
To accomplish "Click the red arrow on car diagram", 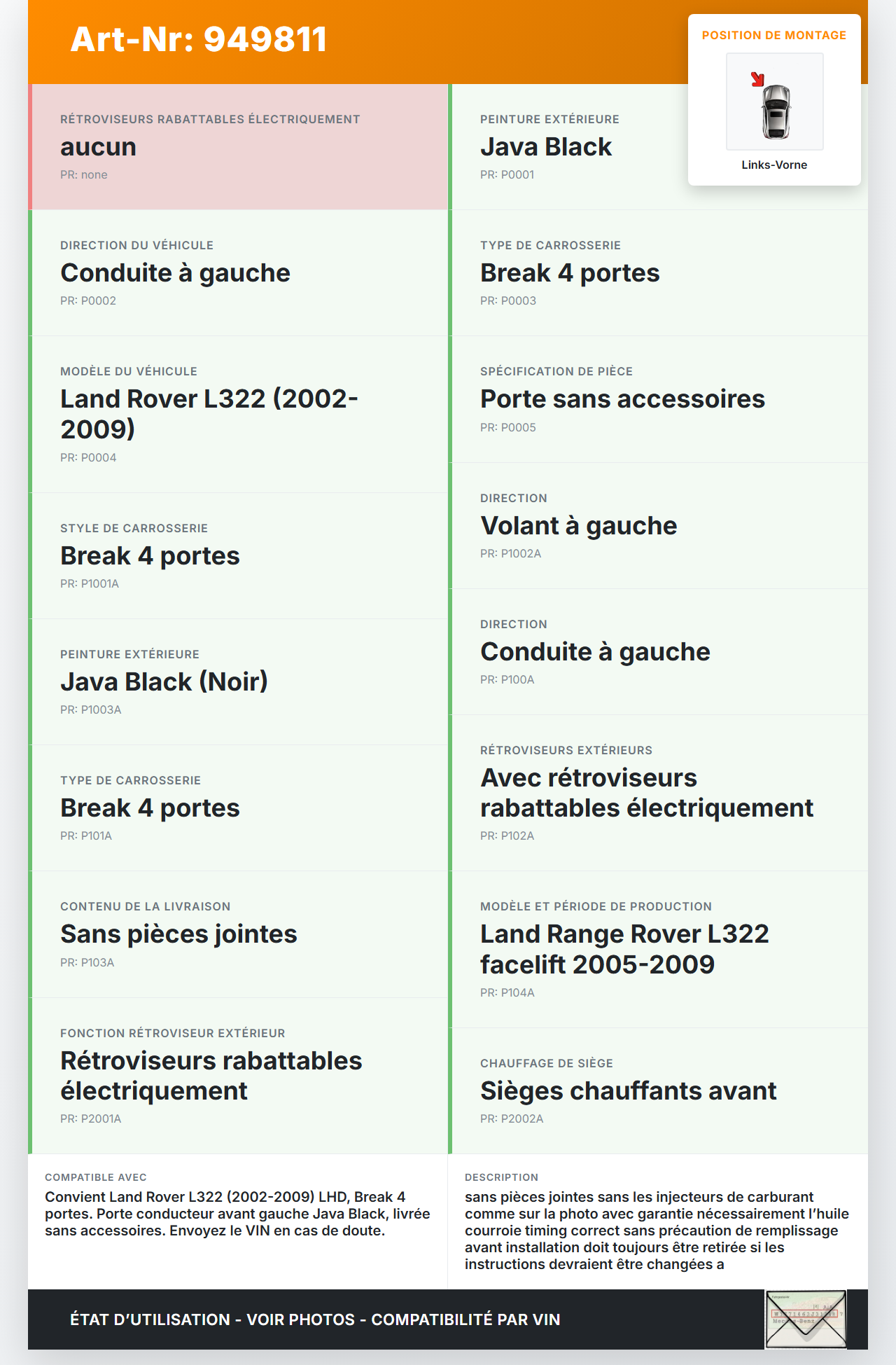I will click(757, 79).
